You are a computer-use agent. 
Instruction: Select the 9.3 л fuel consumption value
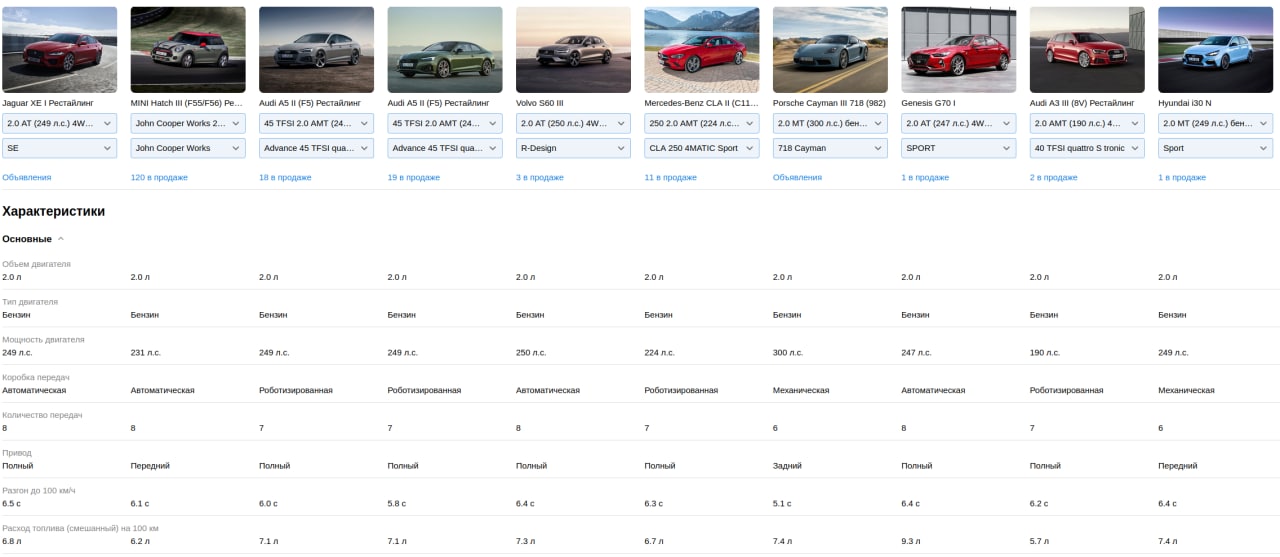pyautogui.click(x=911, y=541)
